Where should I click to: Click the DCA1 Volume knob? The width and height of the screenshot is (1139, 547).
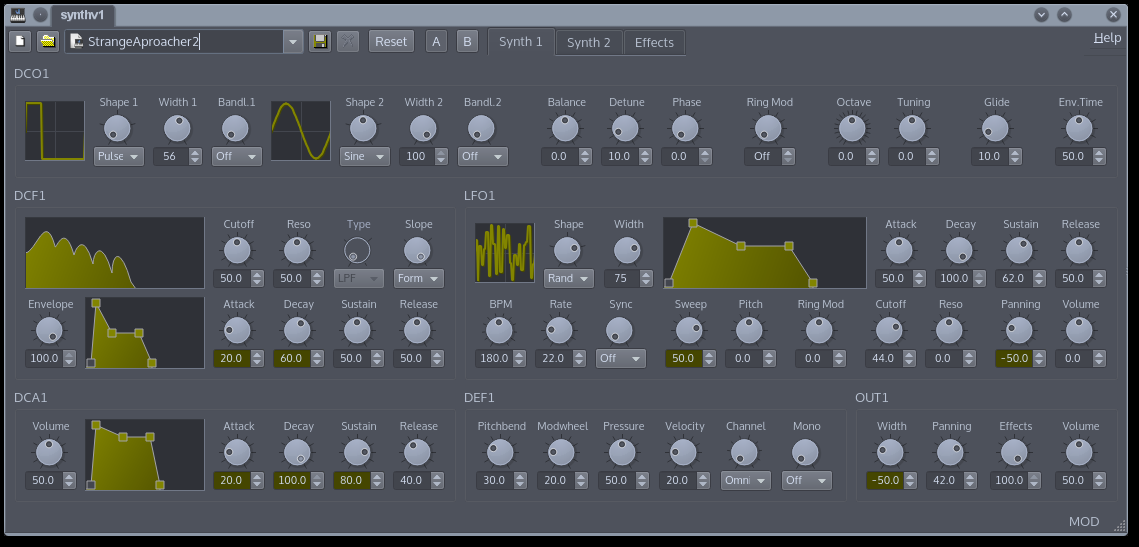50,453
